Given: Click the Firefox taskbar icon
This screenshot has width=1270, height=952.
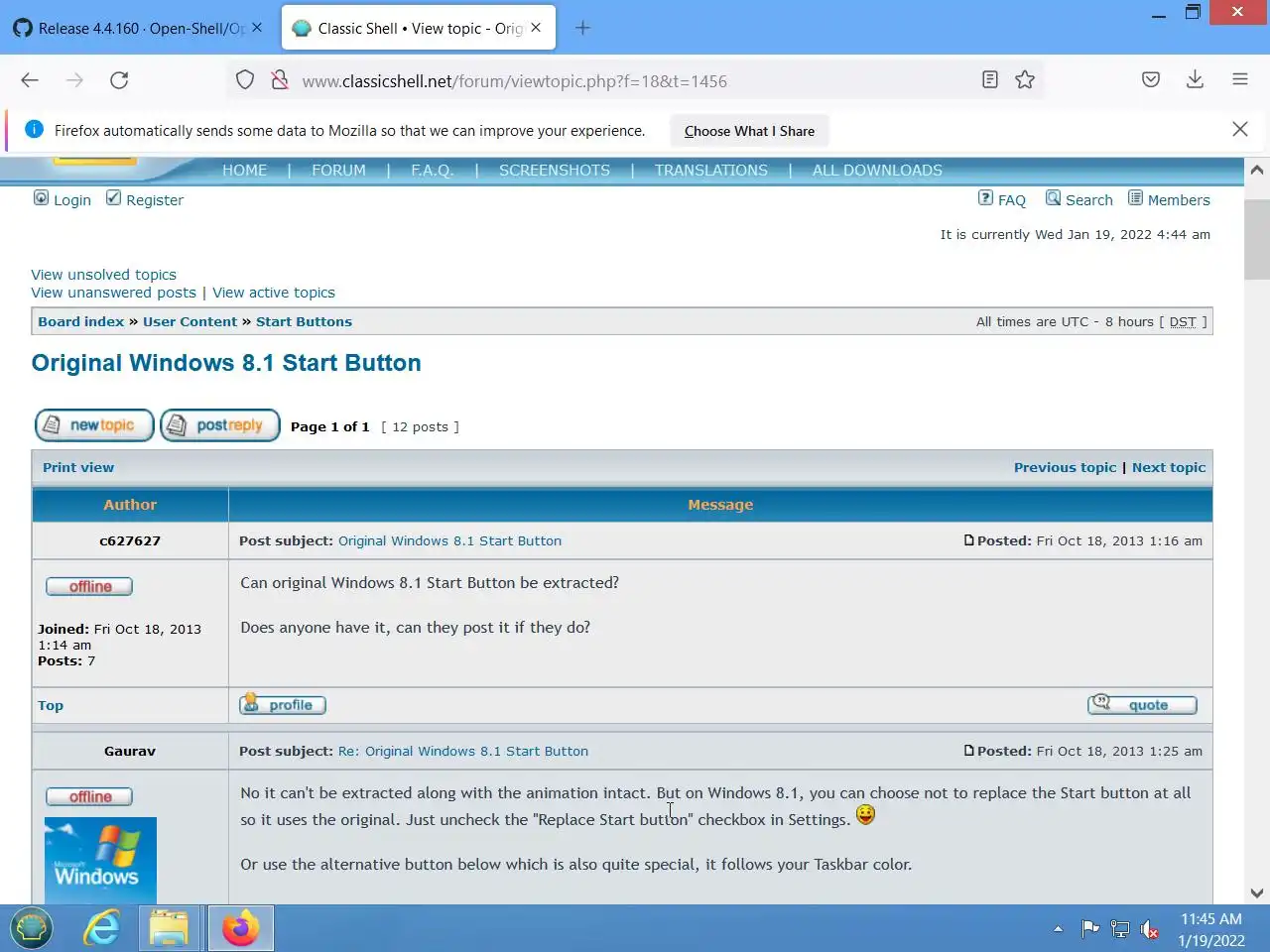Looking at the screenshot, I should click(x=240, y=929).
